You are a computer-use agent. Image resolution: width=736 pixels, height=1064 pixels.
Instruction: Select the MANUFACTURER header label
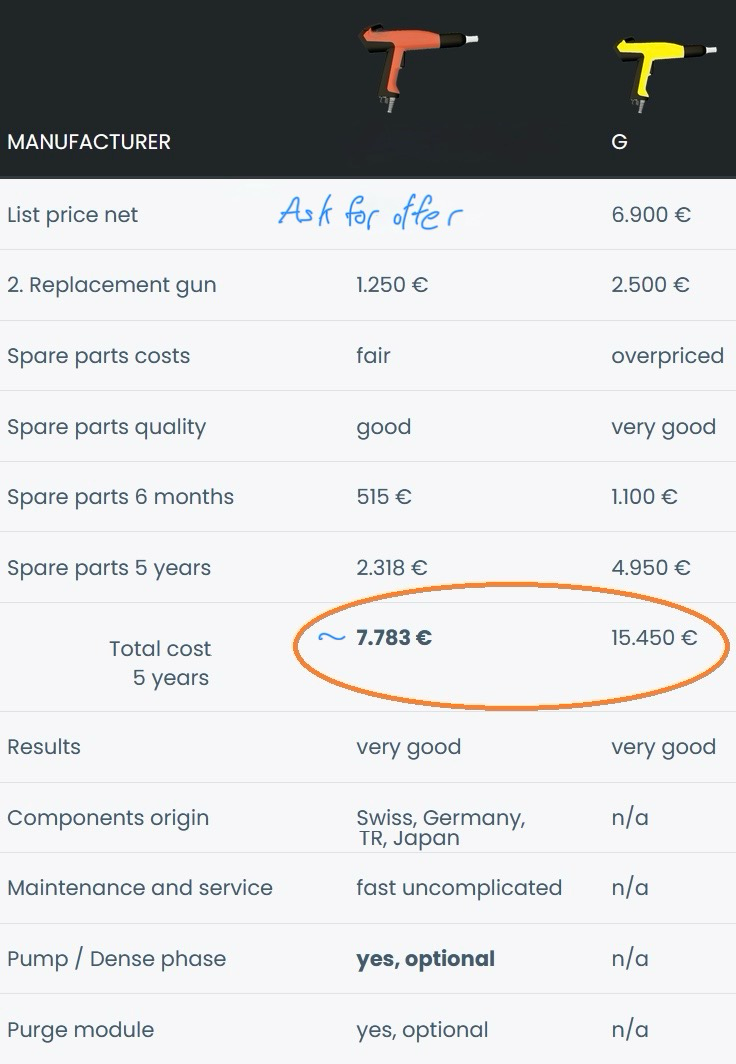coord(89,142)
